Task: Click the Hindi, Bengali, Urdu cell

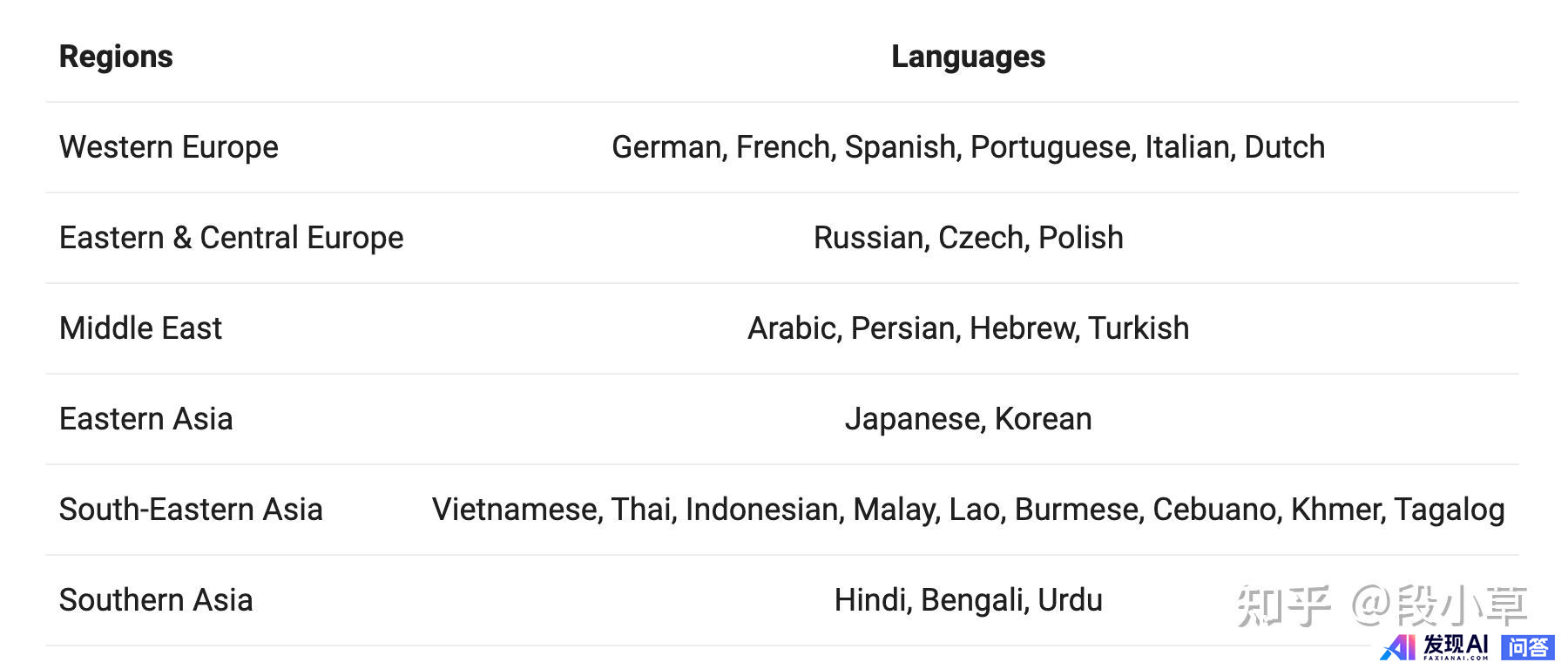Action: click(968, 600)
